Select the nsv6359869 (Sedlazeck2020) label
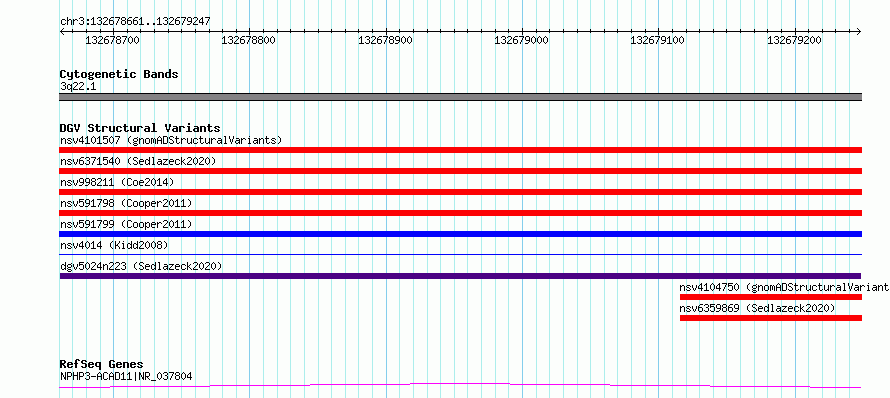 (757, 308)
